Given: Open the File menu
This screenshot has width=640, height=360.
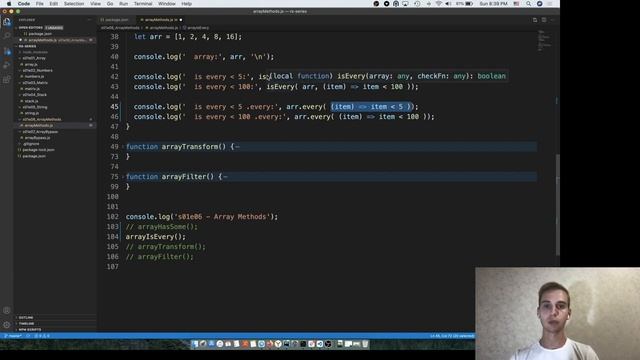Looking at the screenshot, I should point(40,4).
